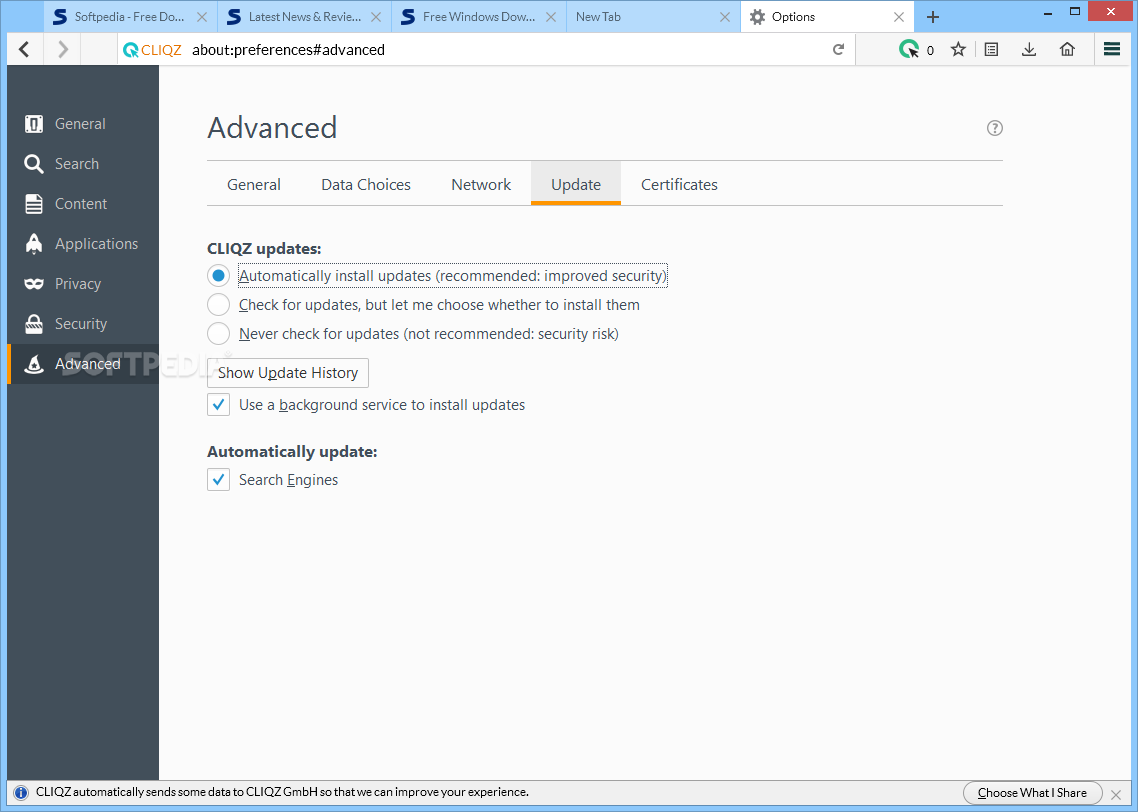This screenshot has height=812, width=1138.
Task: Click the forward navigation arrow
Action: pyautogui.click(x=63, y=49)
